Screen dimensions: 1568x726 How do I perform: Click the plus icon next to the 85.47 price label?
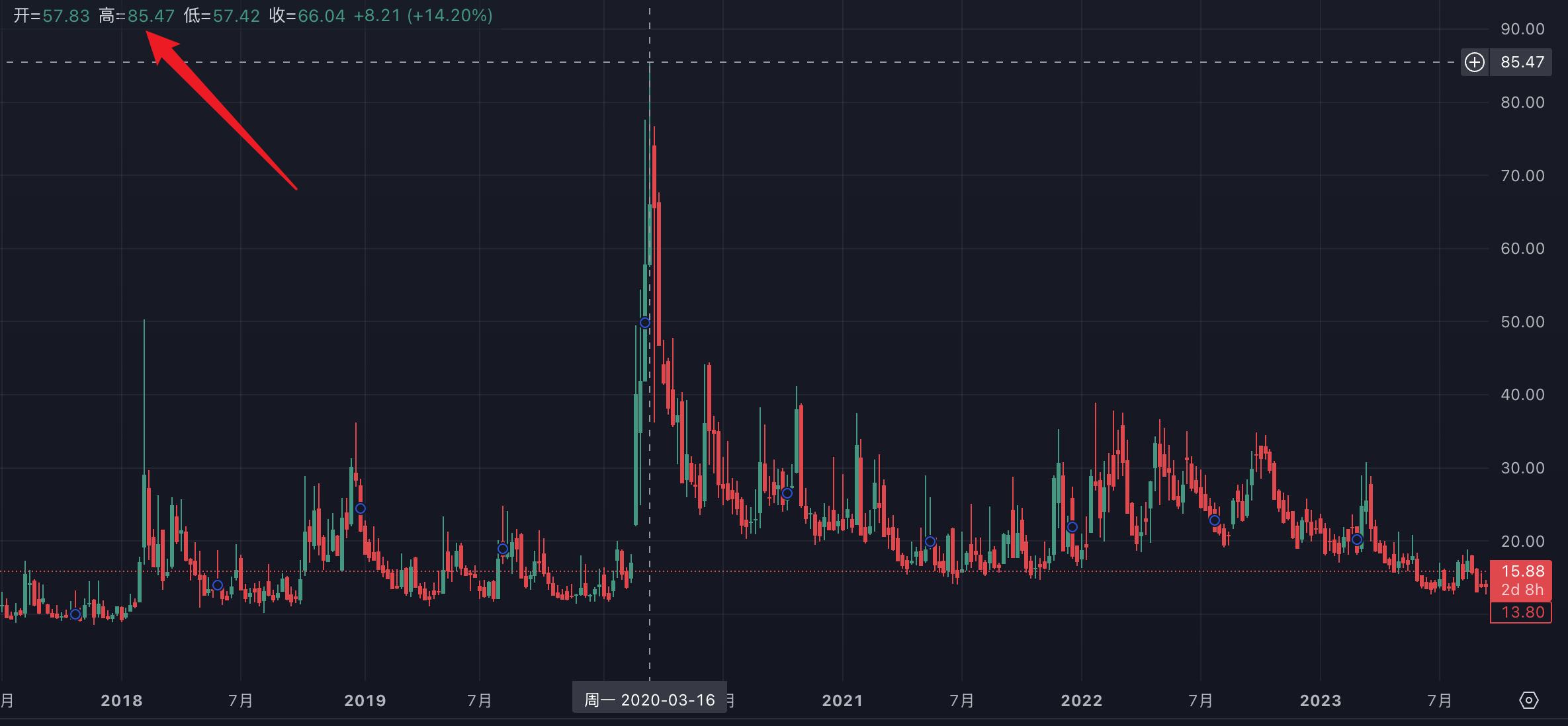tap(1475, 62)
